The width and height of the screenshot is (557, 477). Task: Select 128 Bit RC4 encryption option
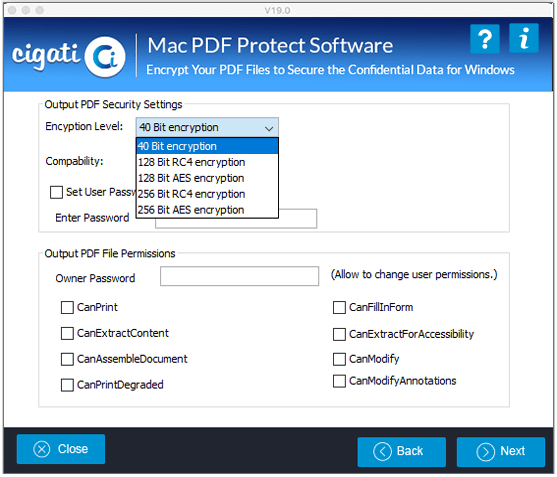(207, 162)
